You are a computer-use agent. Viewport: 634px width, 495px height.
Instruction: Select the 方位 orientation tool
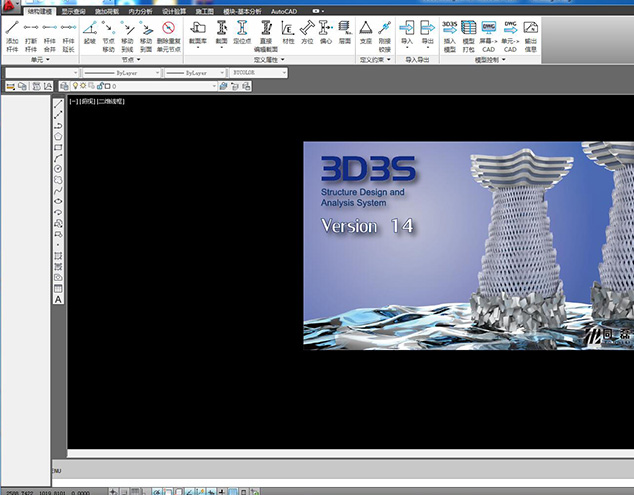(x=307, y=33)
